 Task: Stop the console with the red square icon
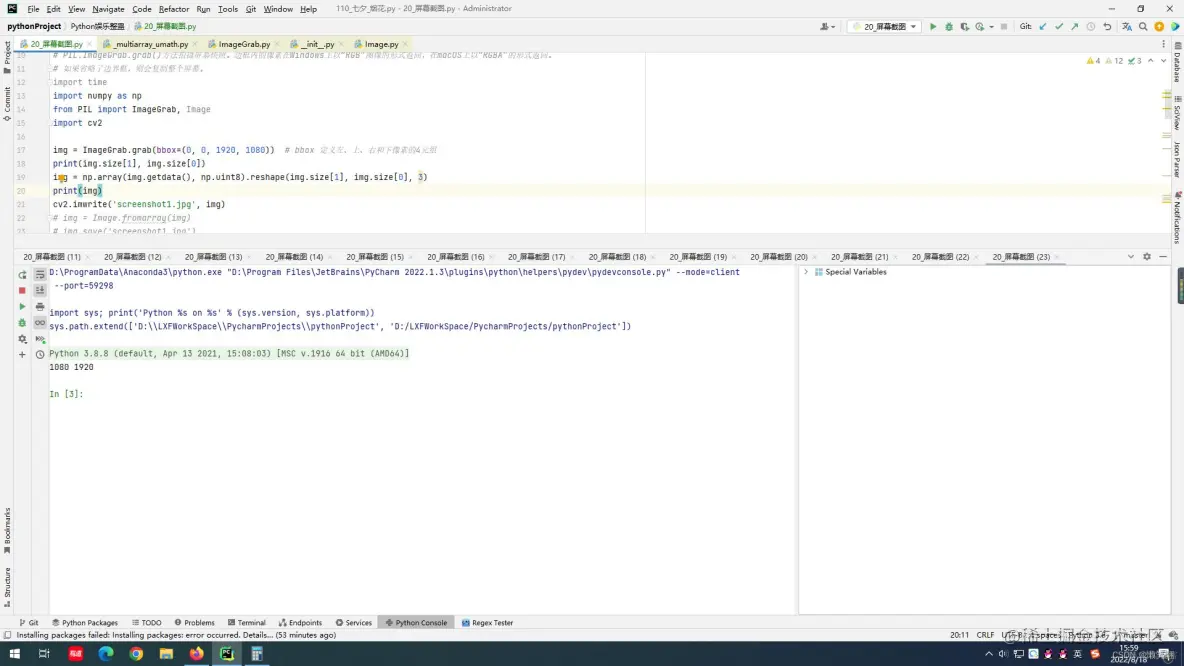[x=22, y=290]
